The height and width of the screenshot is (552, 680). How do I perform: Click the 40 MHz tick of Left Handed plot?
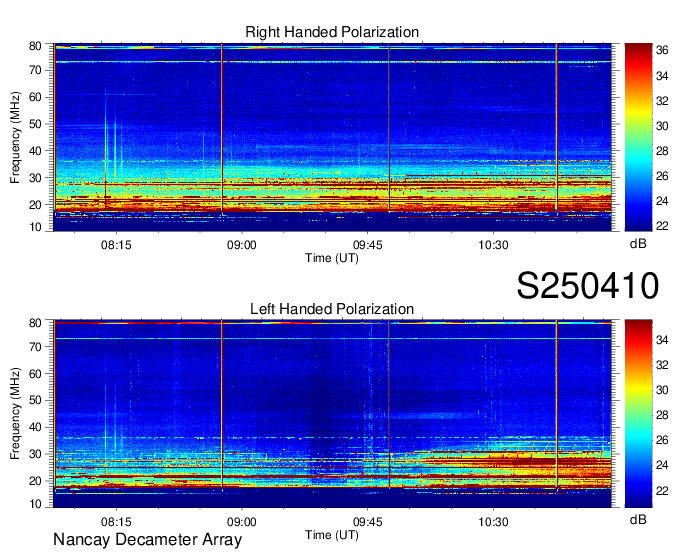click(x=35, y=427)
